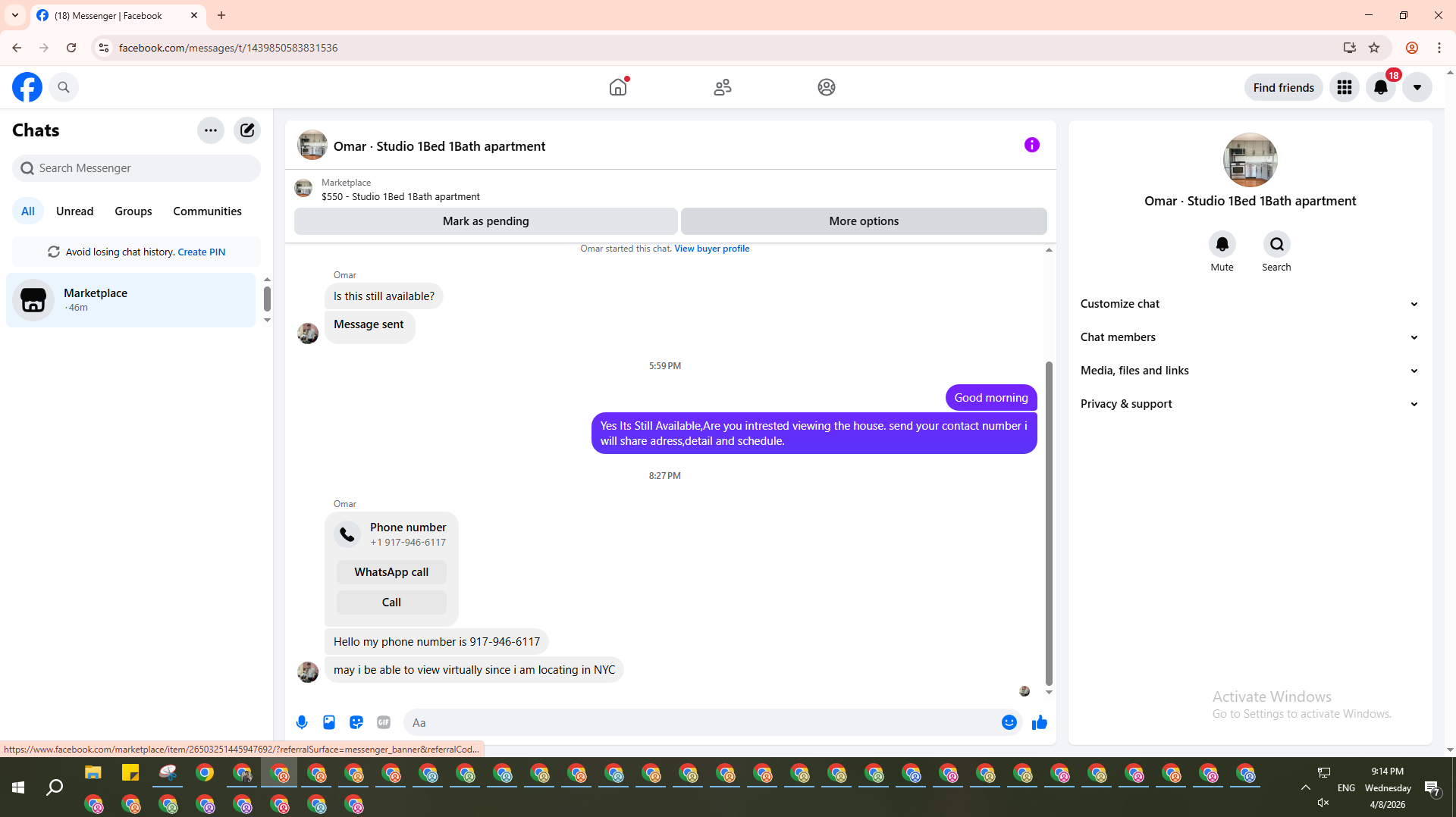Viewport: 1456px width, 817px height.
Task: Click the phone handset icon in contact card
Action: click(347, 534)
